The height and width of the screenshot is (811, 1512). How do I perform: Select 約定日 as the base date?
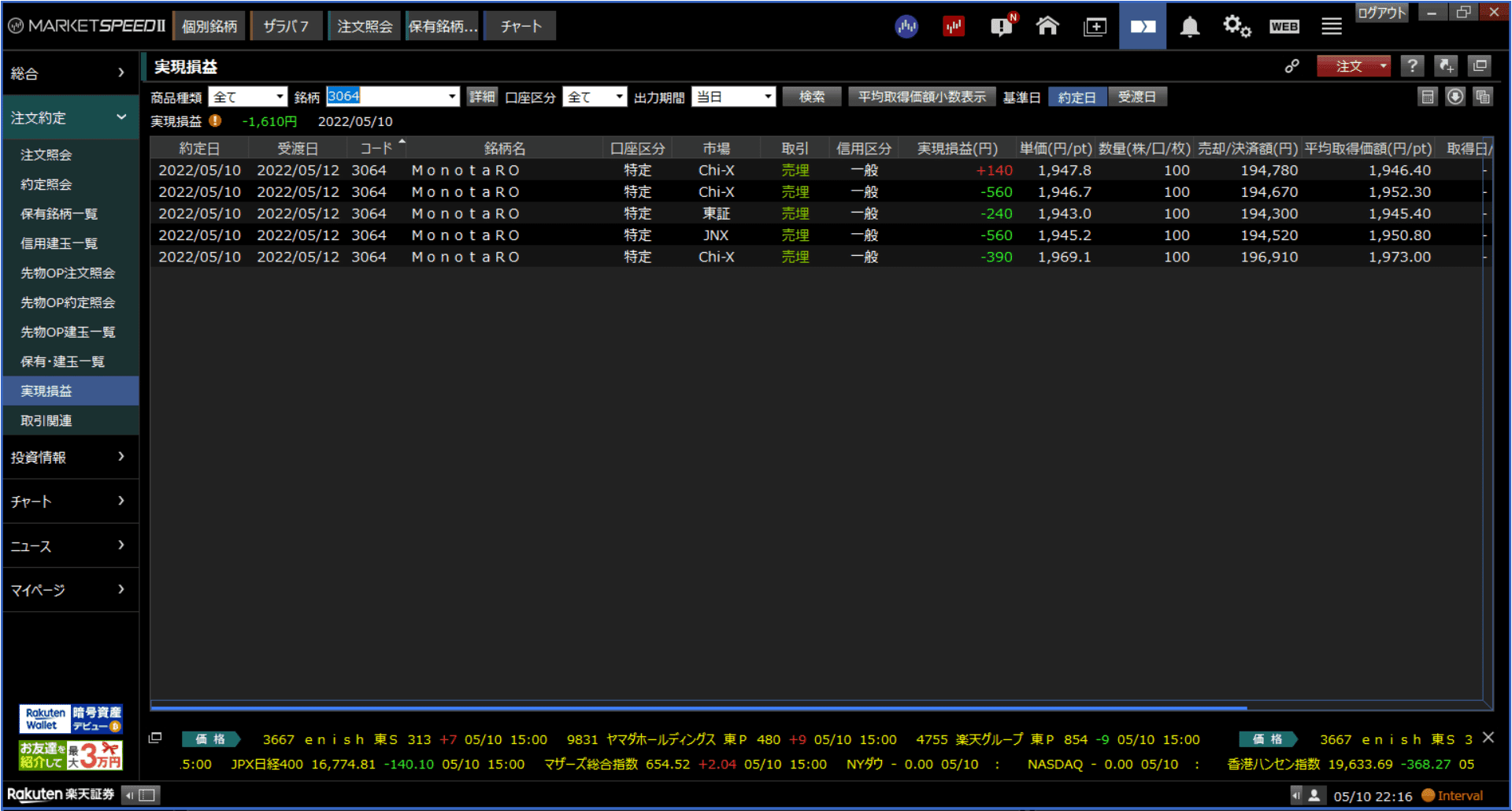[x=1077, y=97]
